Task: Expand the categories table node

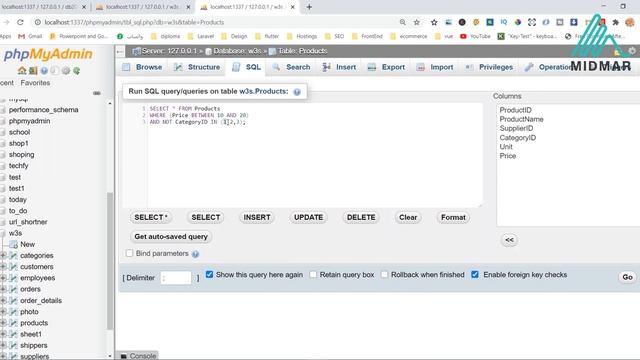Action: coord(3,256)
